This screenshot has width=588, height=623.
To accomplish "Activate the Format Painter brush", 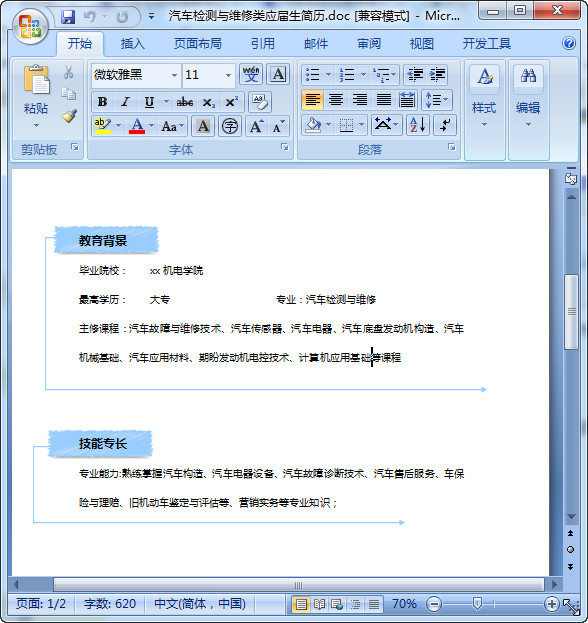I will tap(69, 116).
